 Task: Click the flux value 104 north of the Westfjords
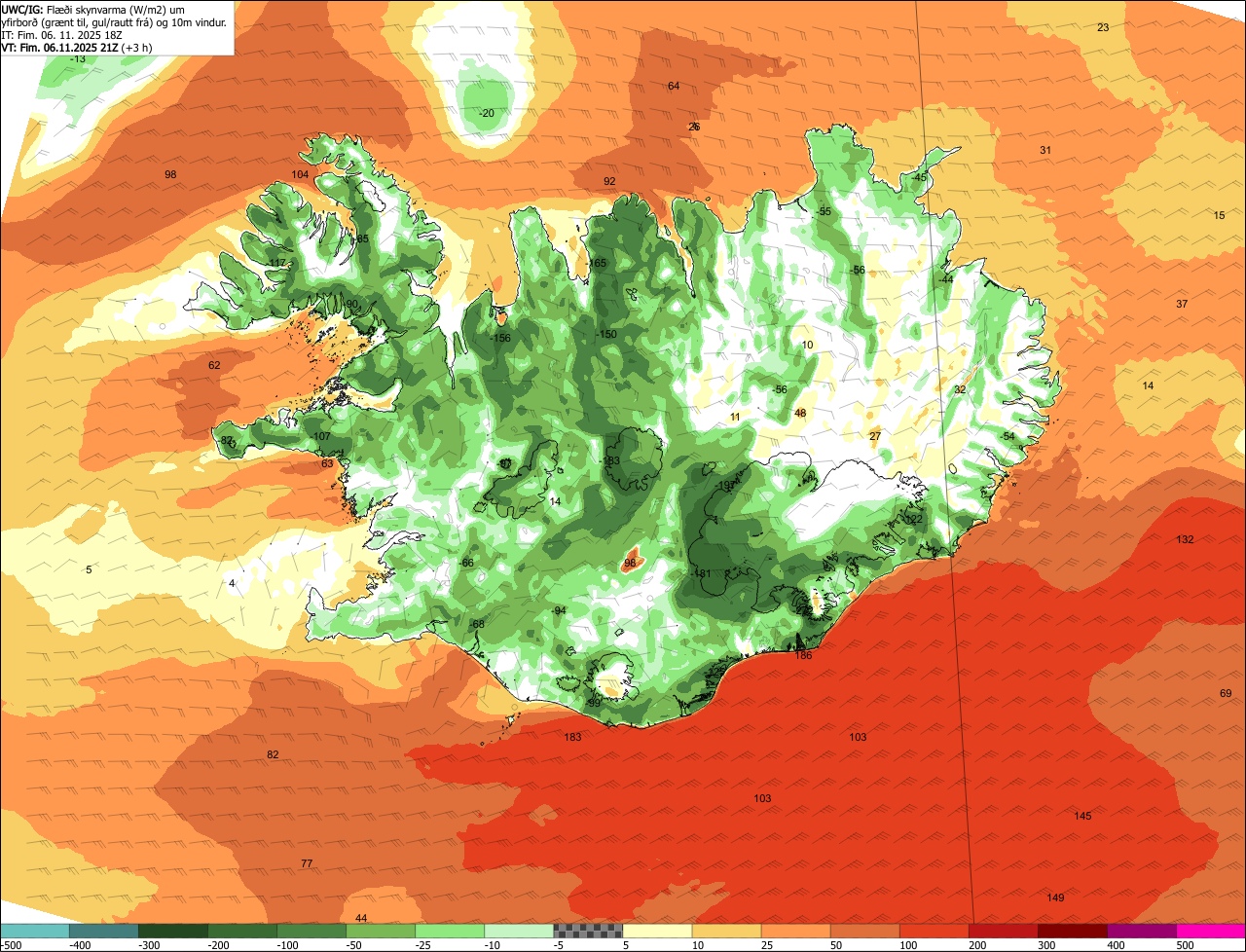pyautogui.click(x=300, y=175)
